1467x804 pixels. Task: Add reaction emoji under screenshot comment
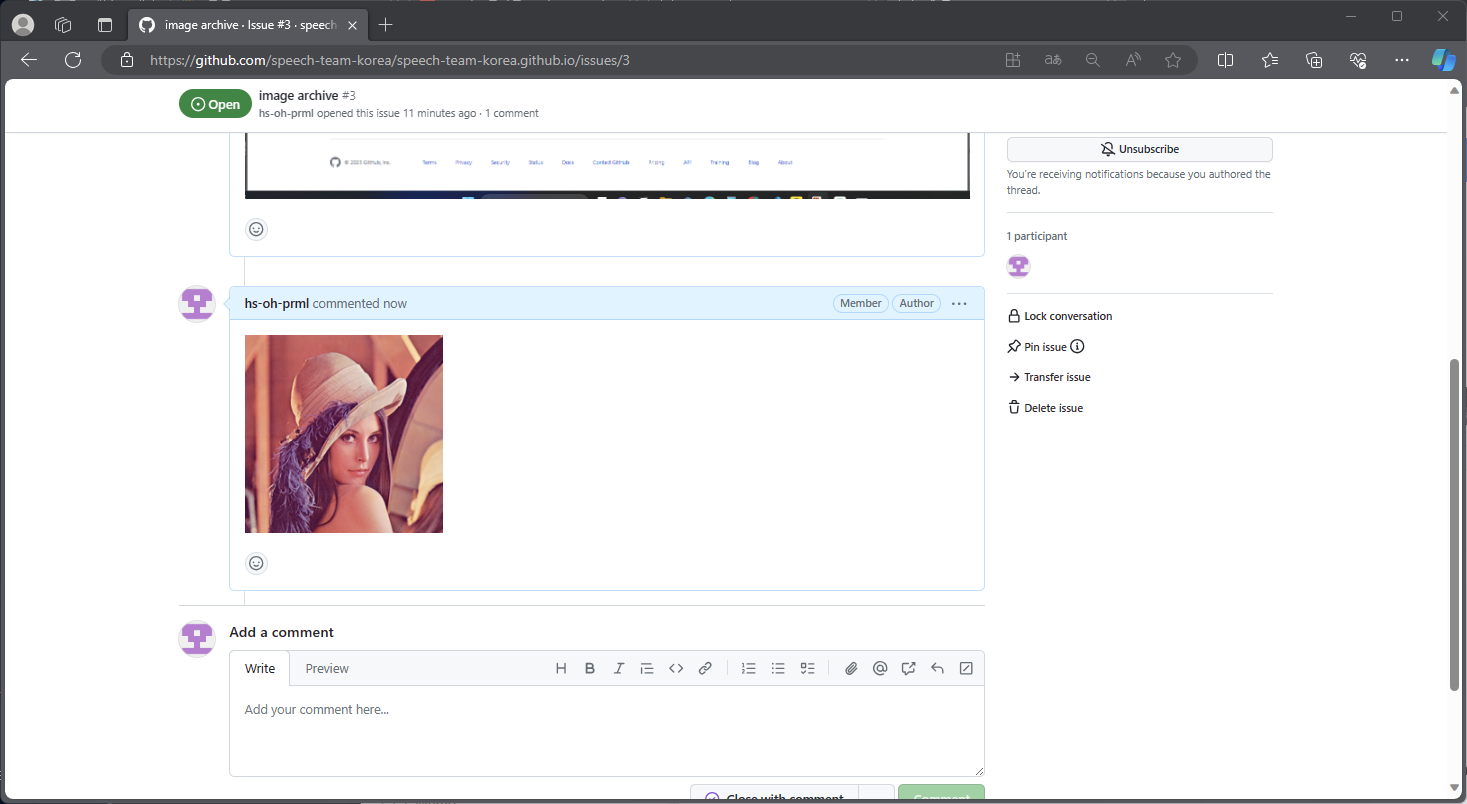[256, 229]
